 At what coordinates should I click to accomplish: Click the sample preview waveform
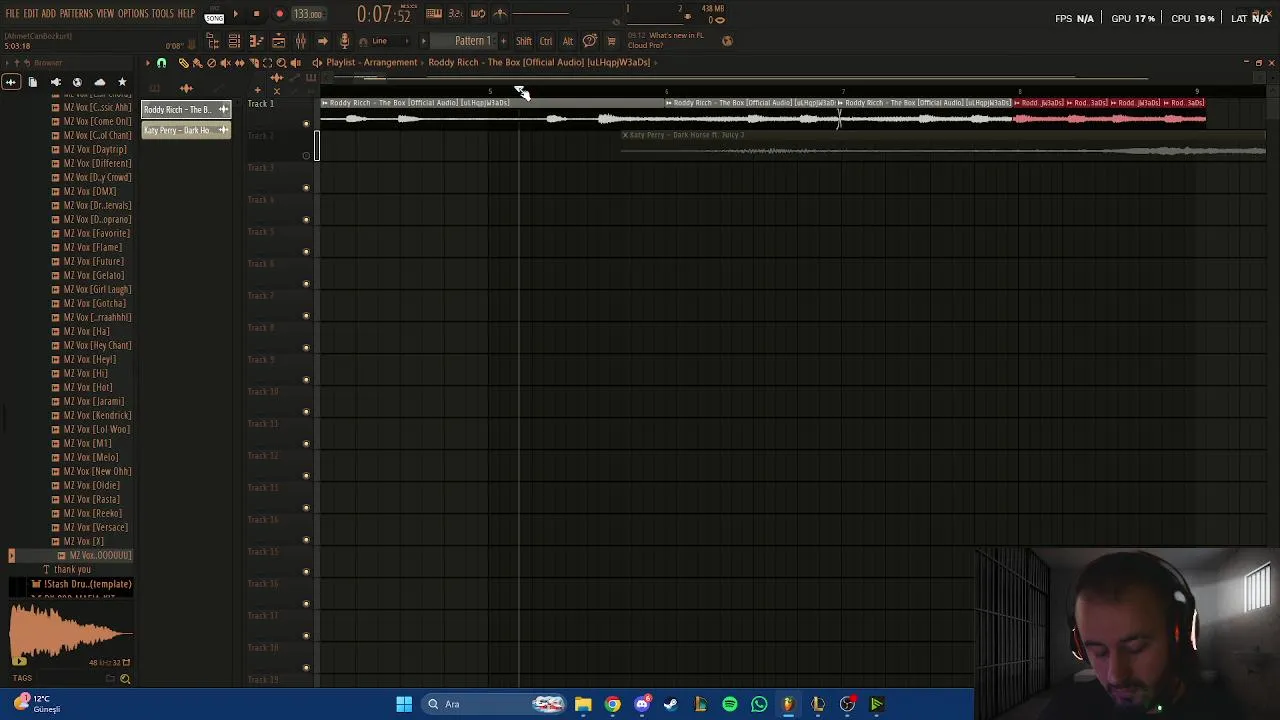70,632
